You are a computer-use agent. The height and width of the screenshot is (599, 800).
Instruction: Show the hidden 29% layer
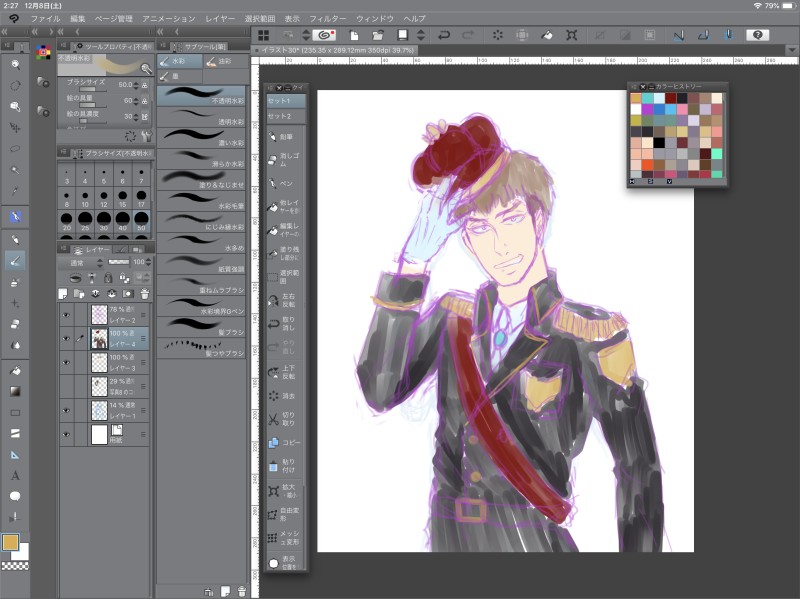tap(66, 386)
